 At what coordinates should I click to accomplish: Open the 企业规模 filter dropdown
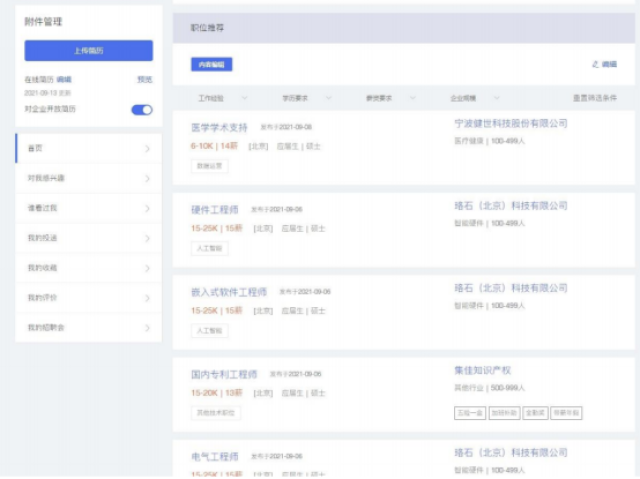(475, 98)
